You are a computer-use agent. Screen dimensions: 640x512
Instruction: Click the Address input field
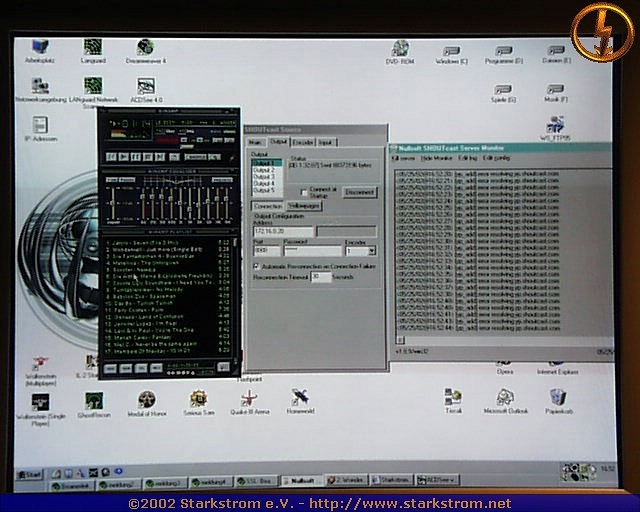click(x=283, y=231)
